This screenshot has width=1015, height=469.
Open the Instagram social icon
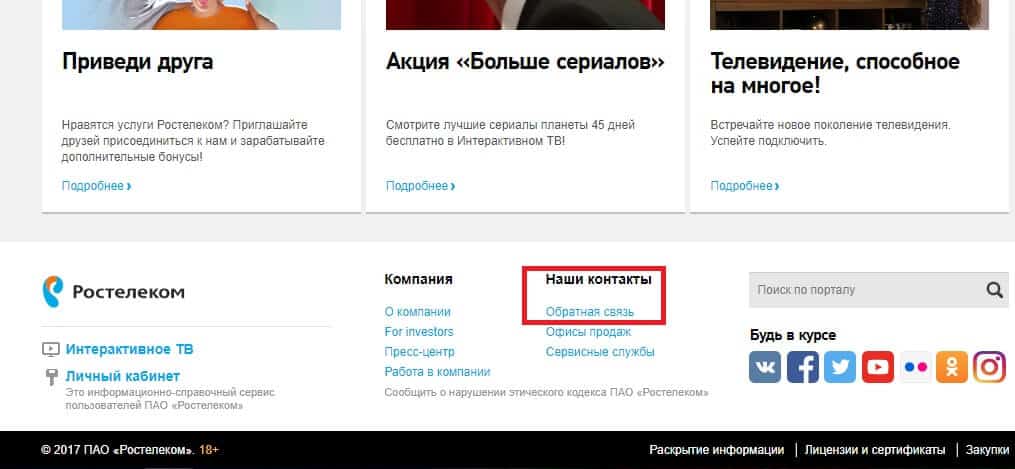click(x=989, y=367)
